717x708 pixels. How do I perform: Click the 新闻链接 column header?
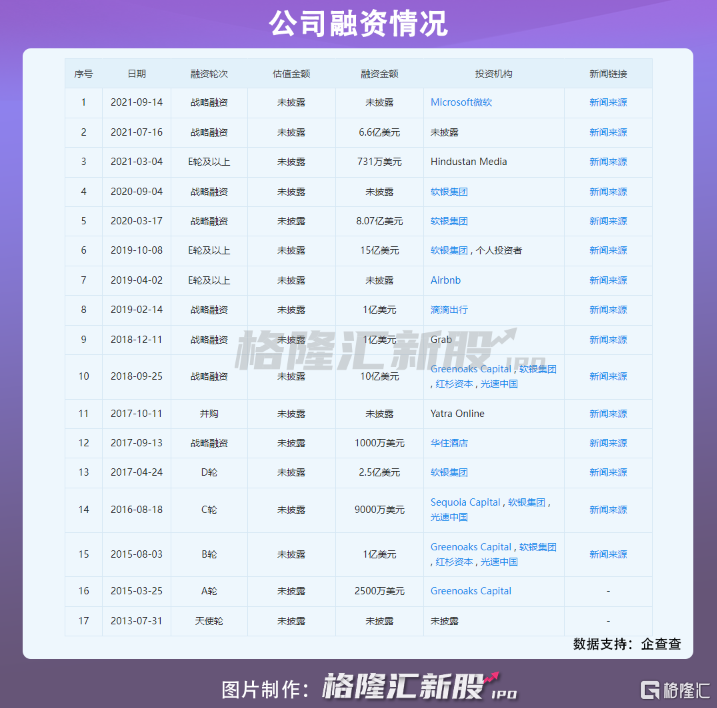(x=608, y=74)
